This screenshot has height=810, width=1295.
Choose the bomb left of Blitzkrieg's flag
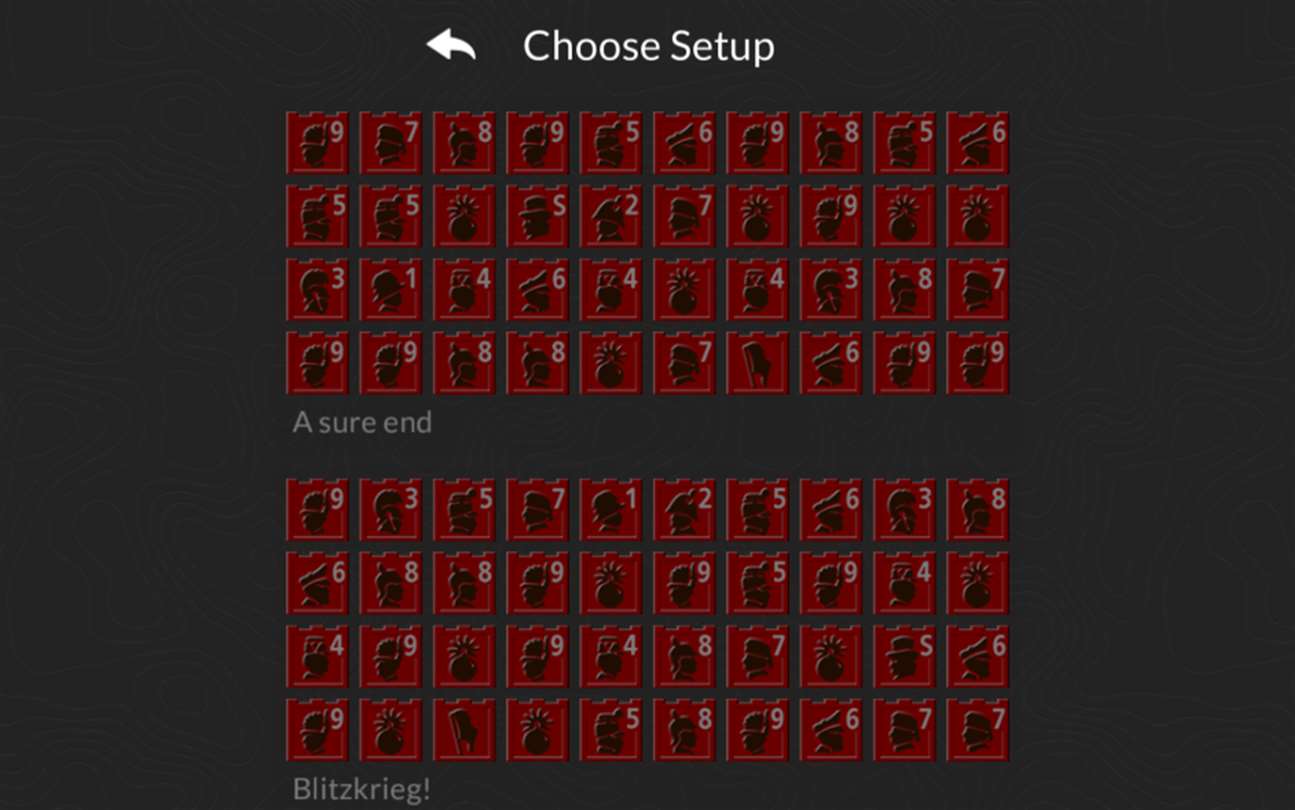391,730
